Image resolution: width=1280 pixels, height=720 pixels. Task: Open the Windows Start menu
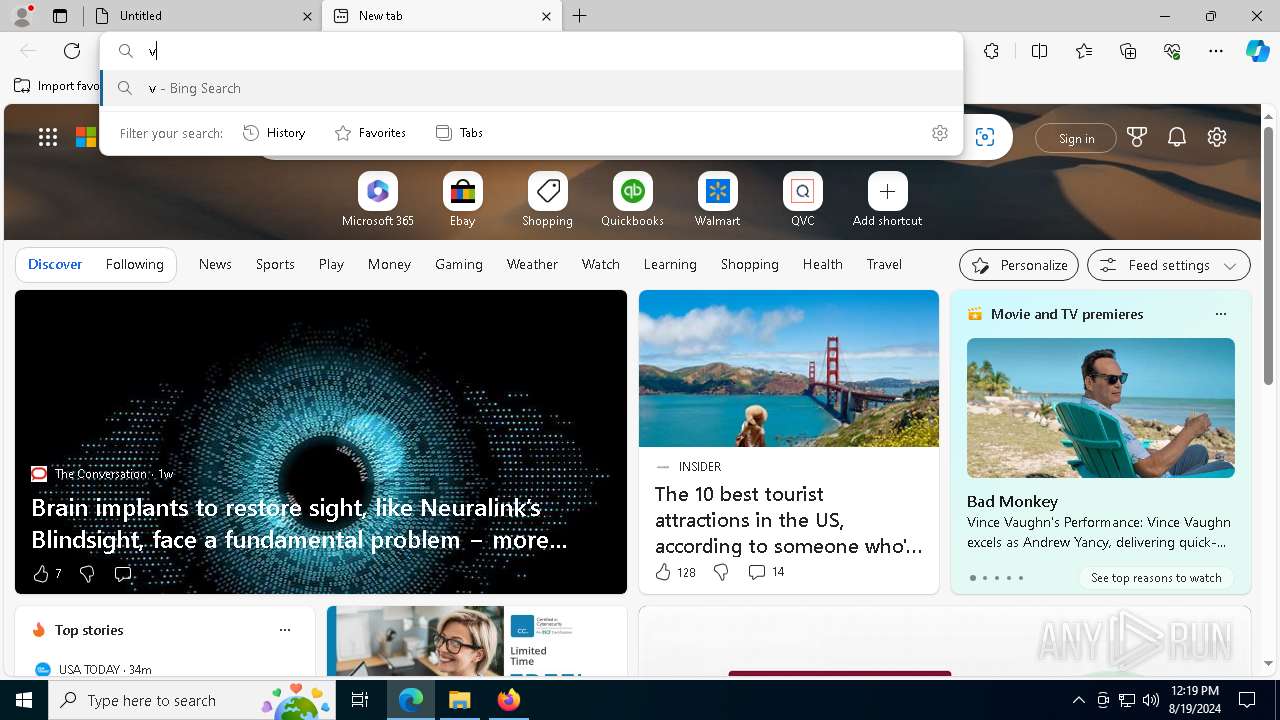(24, 700)
